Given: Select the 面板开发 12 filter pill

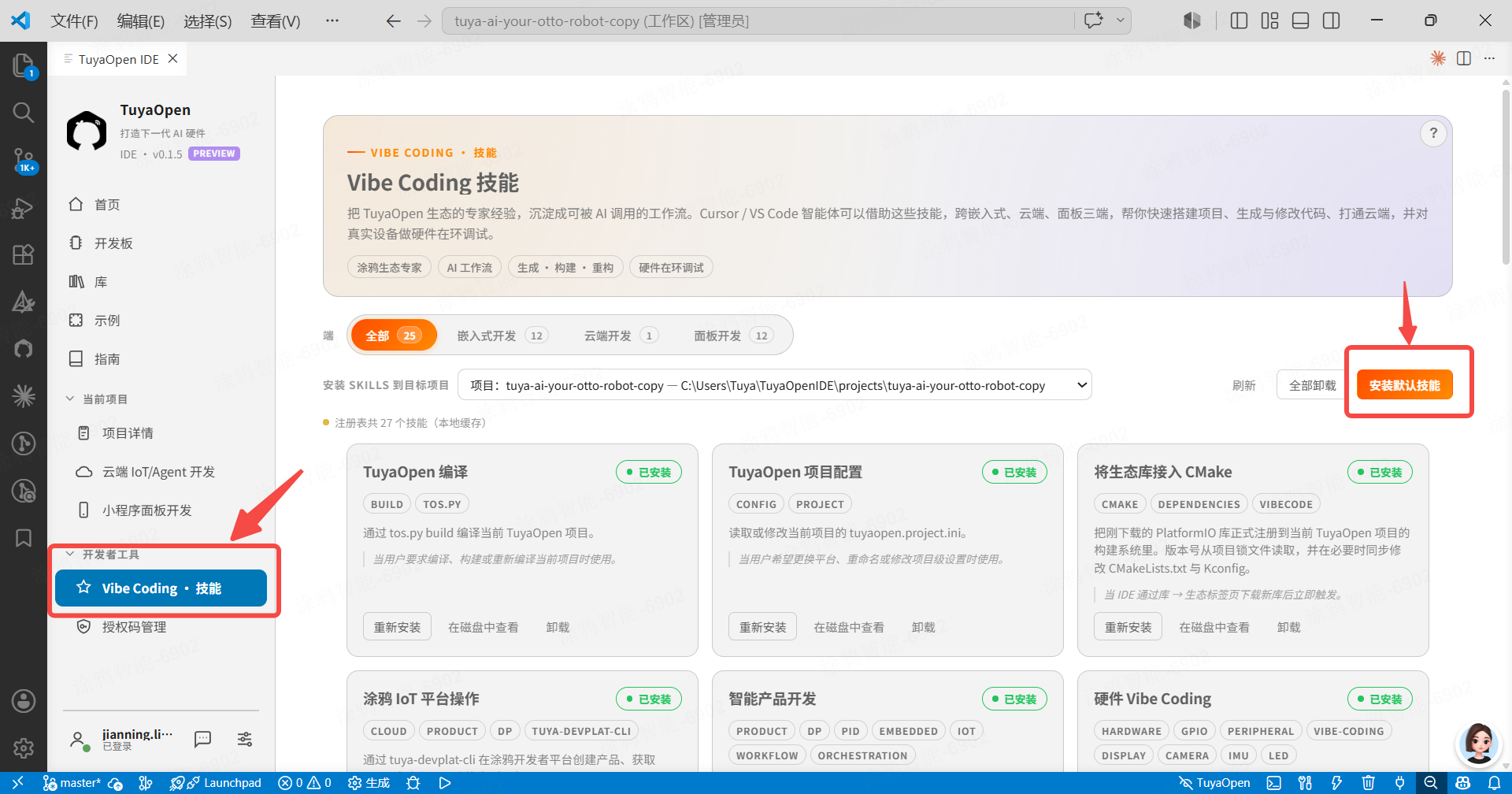Looking at the screenshot, I should tap(732, 336).
